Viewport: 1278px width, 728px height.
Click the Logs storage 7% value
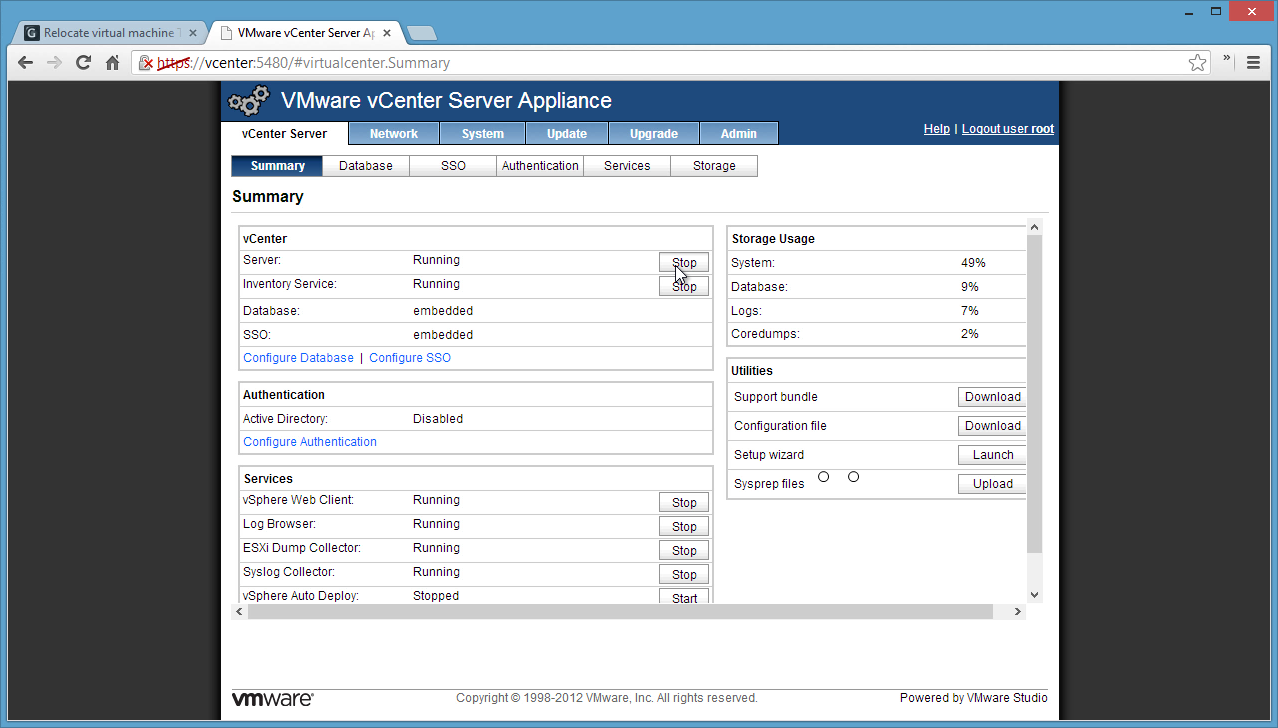(x=969, y=311)
